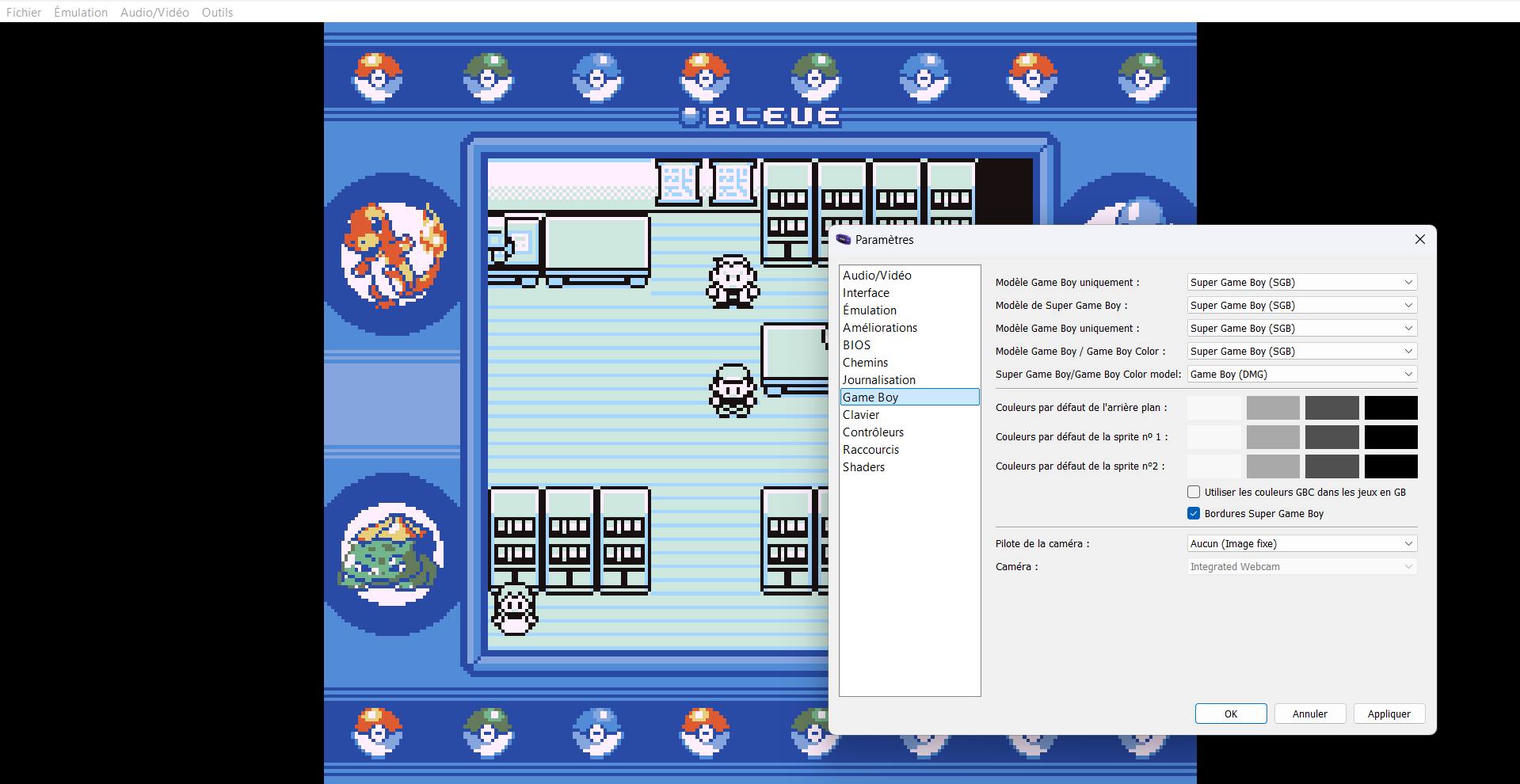This screenshot has height=784, width=1520.
Task: Confirm settings with OK button
Action: (1231, 714)
